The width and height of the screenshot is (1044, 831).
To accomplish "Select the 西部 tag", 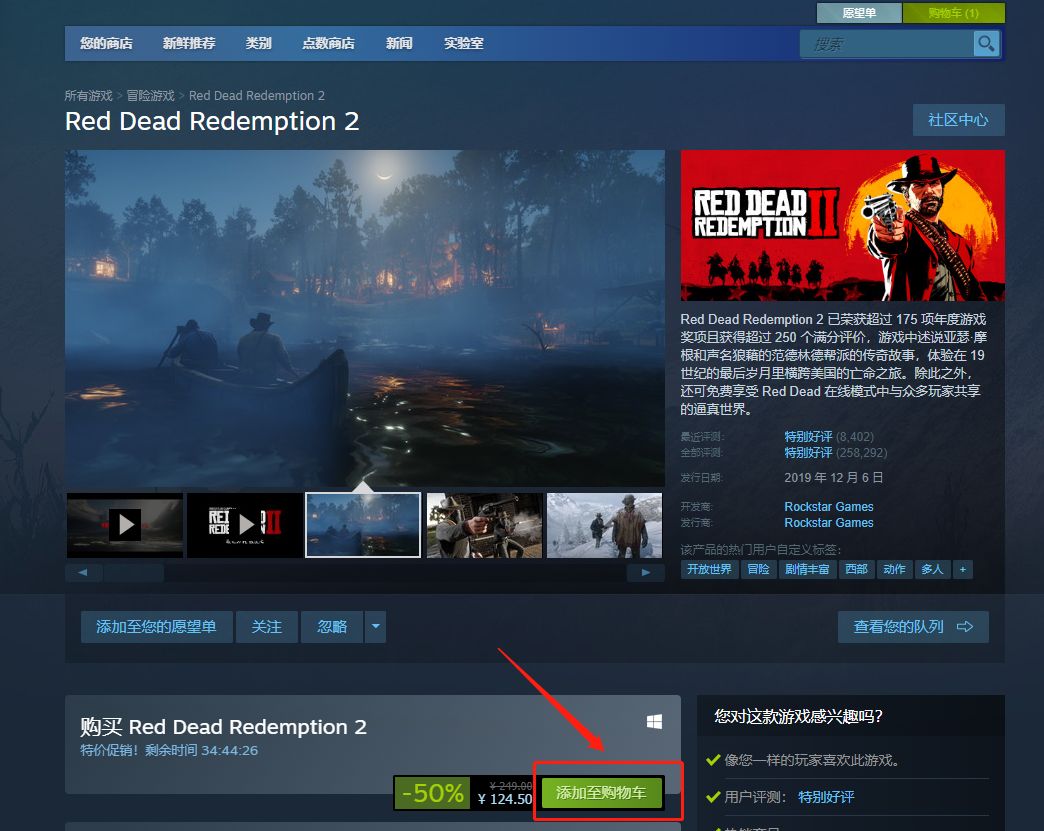I will pos(856,569).
